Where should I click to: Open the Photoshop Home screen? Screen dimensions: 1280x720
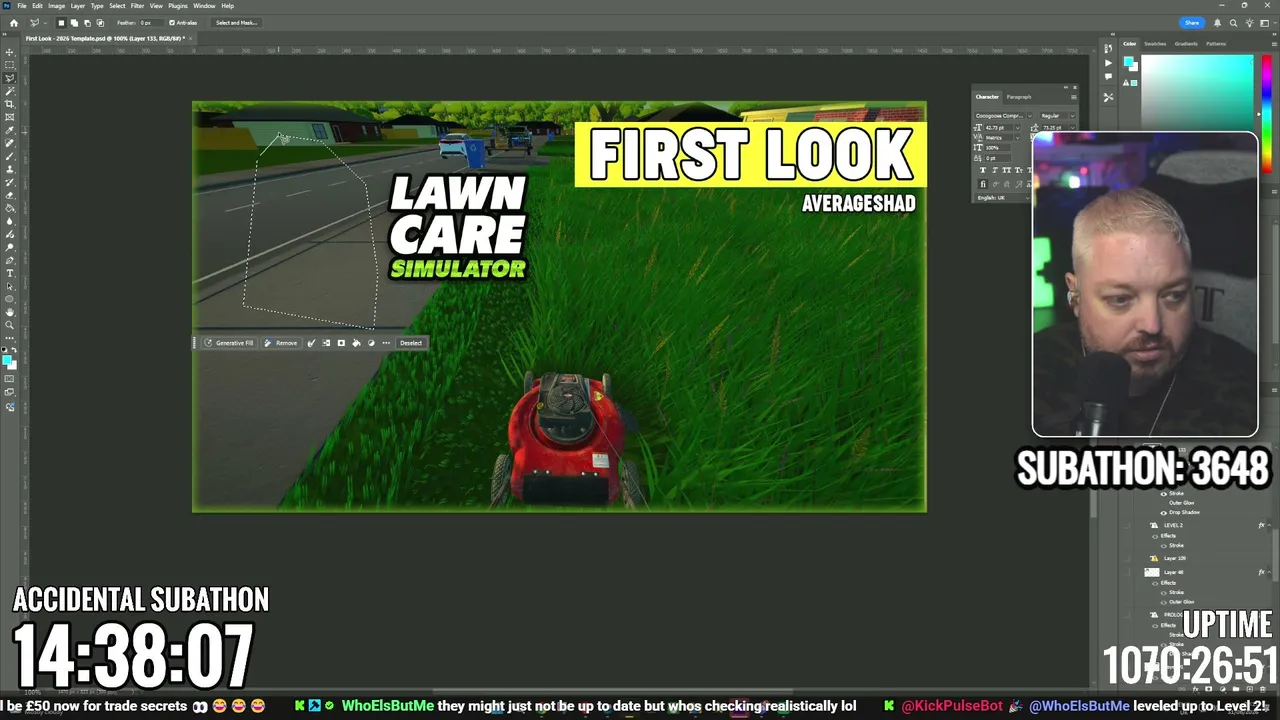(13, 22)
